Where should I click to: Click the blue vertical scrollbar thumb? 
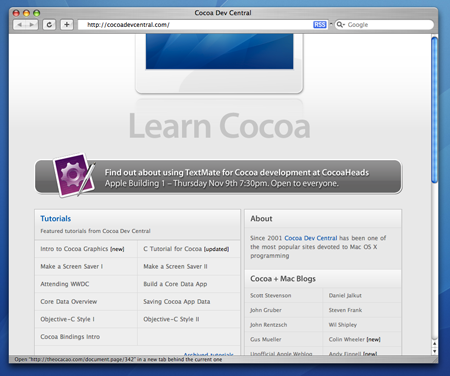(x=434, y=110)
